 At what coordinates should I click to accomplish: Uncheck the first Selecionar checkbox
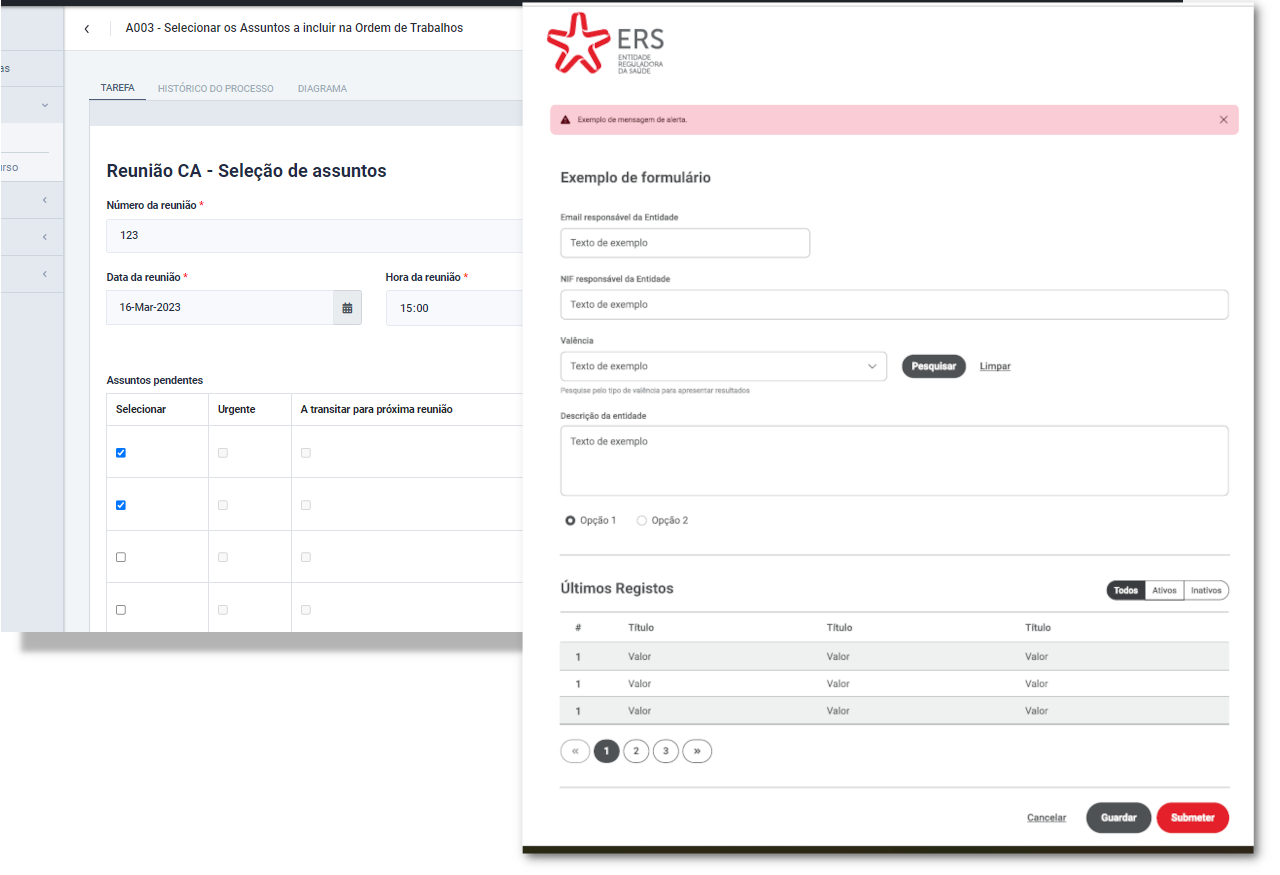tap(121, 453)
